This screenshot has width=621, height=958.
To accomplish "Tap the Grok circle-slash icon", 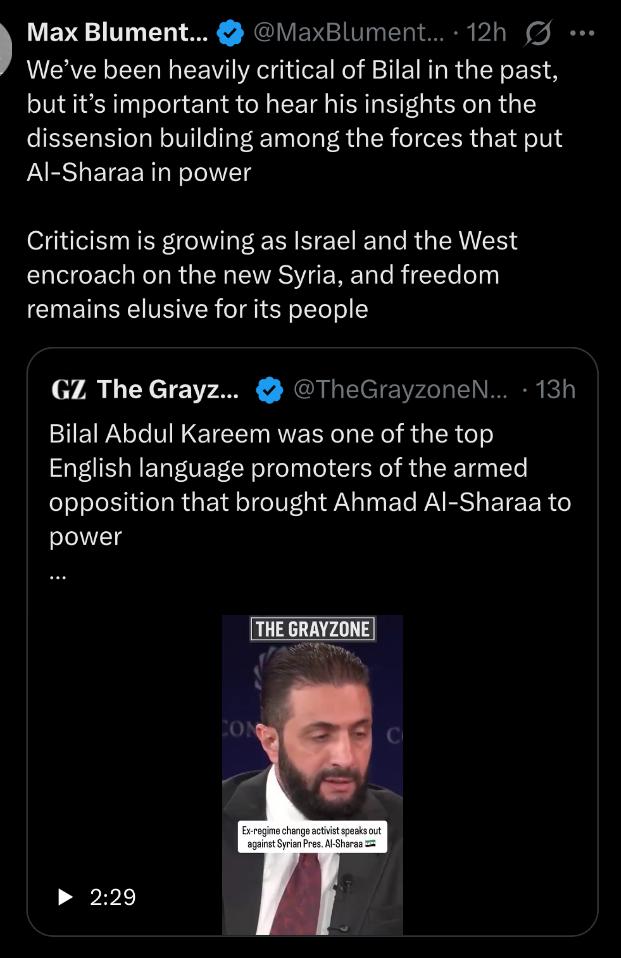I will pyautogui.click(x=537, y=33).
